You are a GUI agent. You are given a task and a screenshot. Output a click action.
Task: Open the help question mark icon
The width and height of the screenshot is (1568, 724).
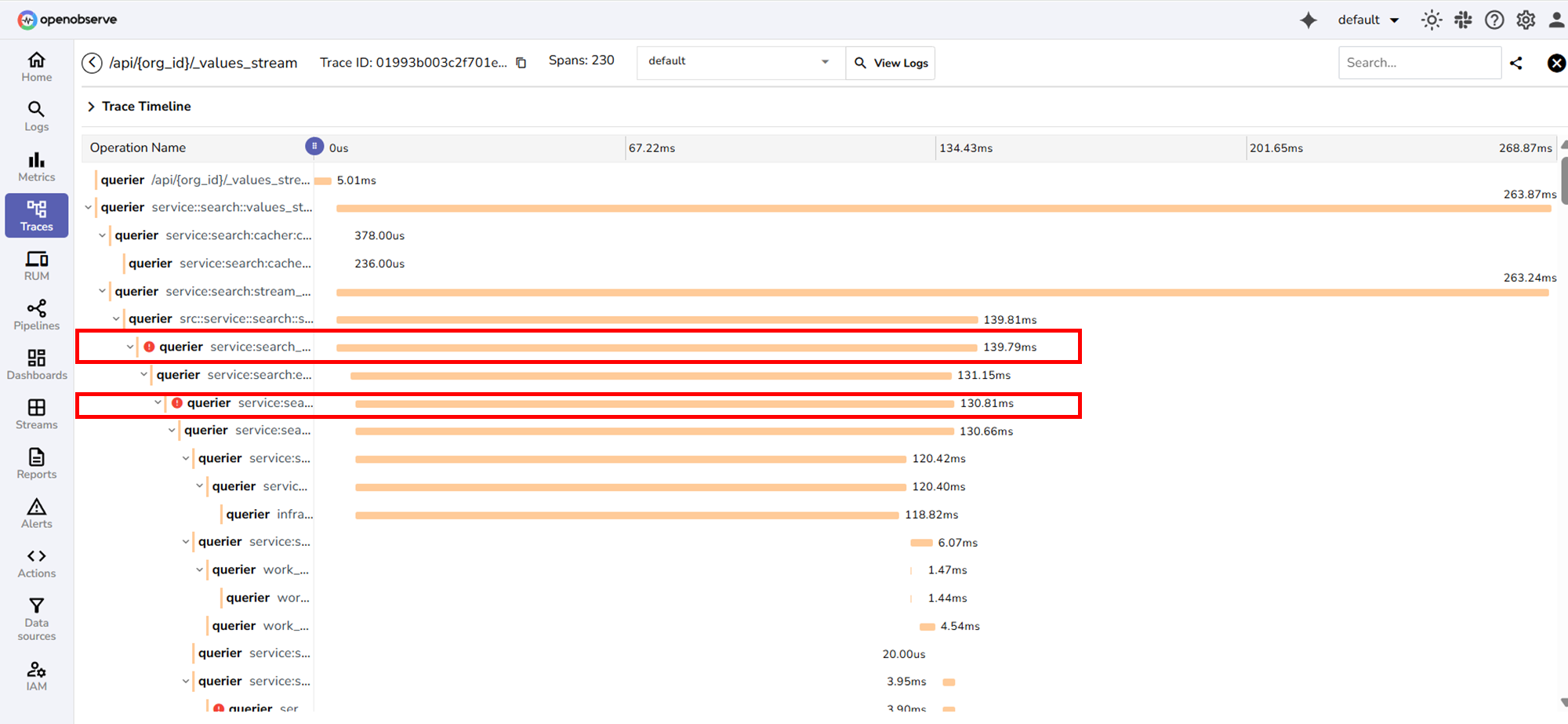click(1494, 20)
